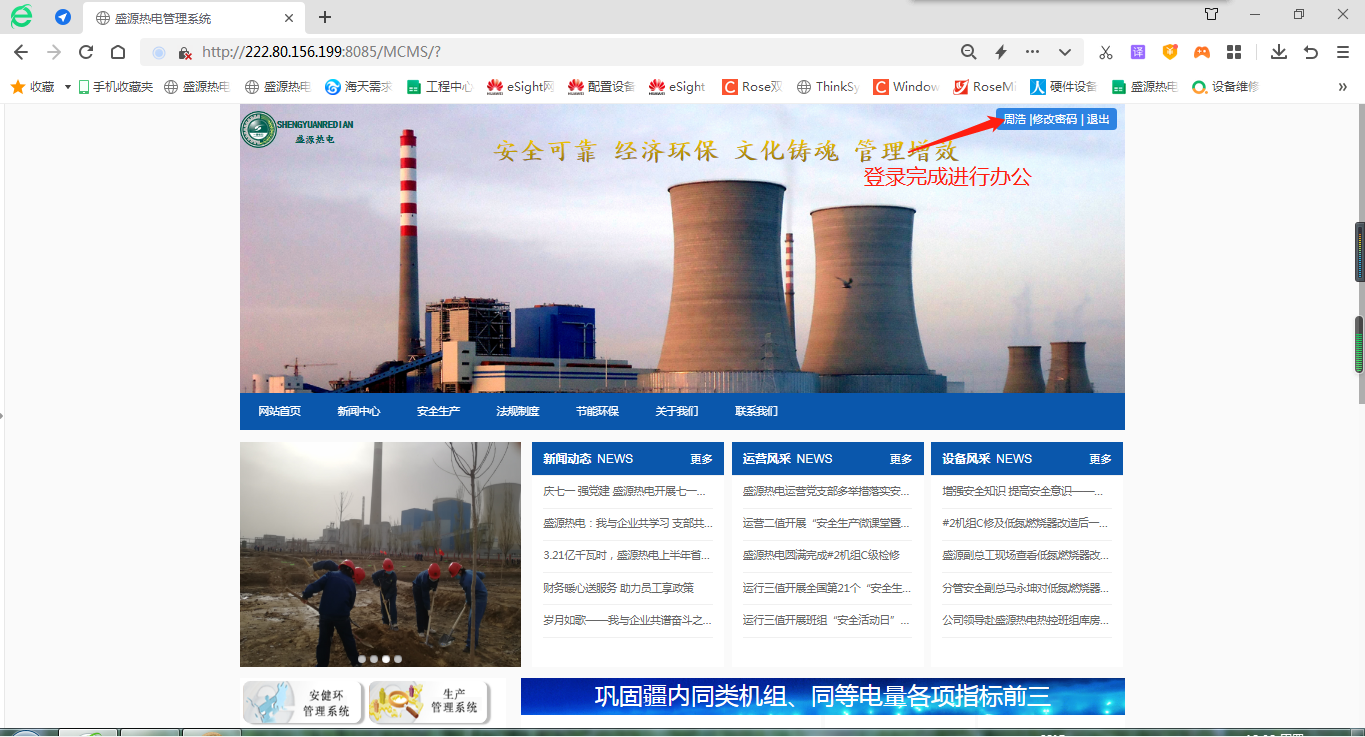Open the game controller extension icon
This screenshot has width=1365, height=737.
click(x=1202, y=52)
